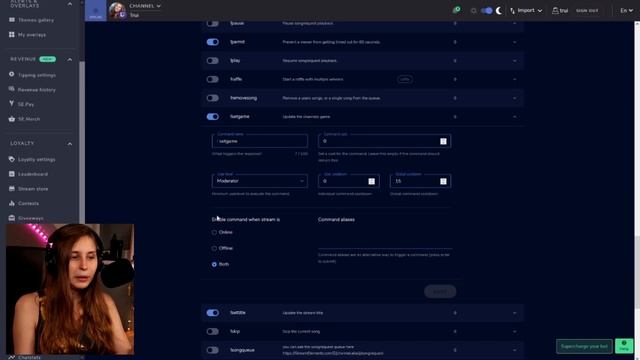Screen dimensions: 640x360
Task: Enable the !play command switch
Action: pyautogui.click(x=213, y=61)
